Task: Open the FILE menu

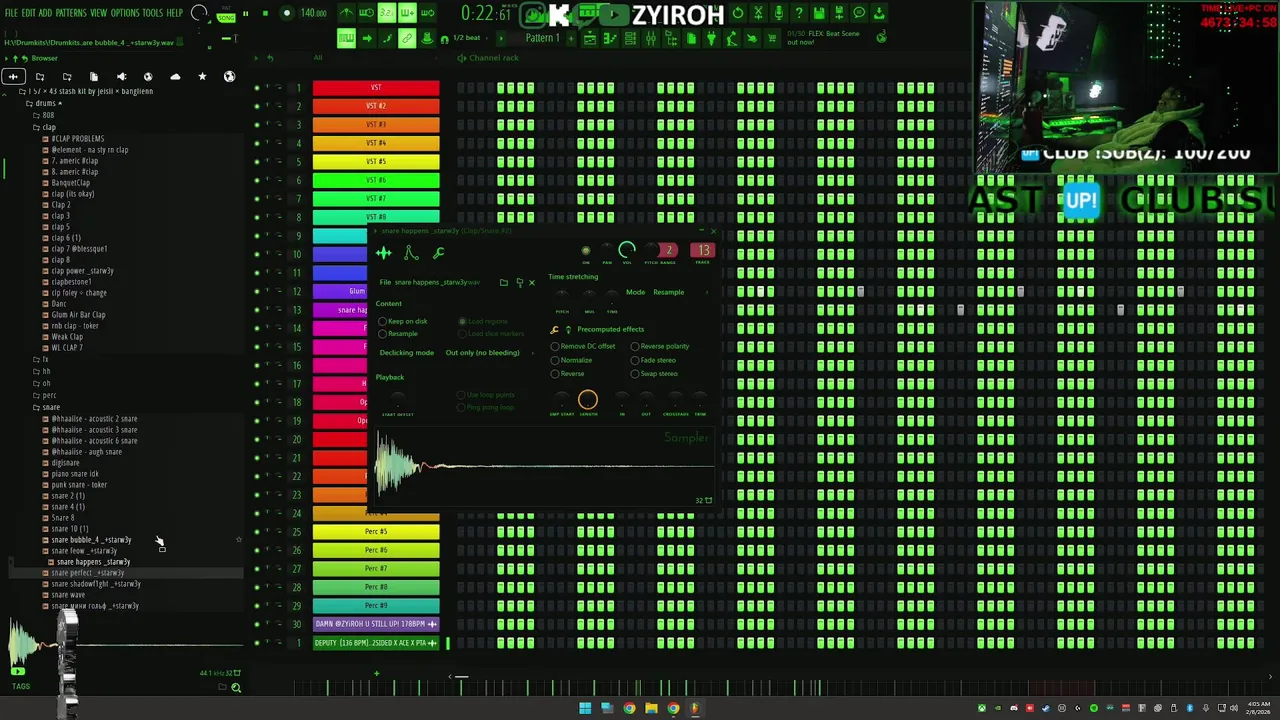Action: point(11,13)
